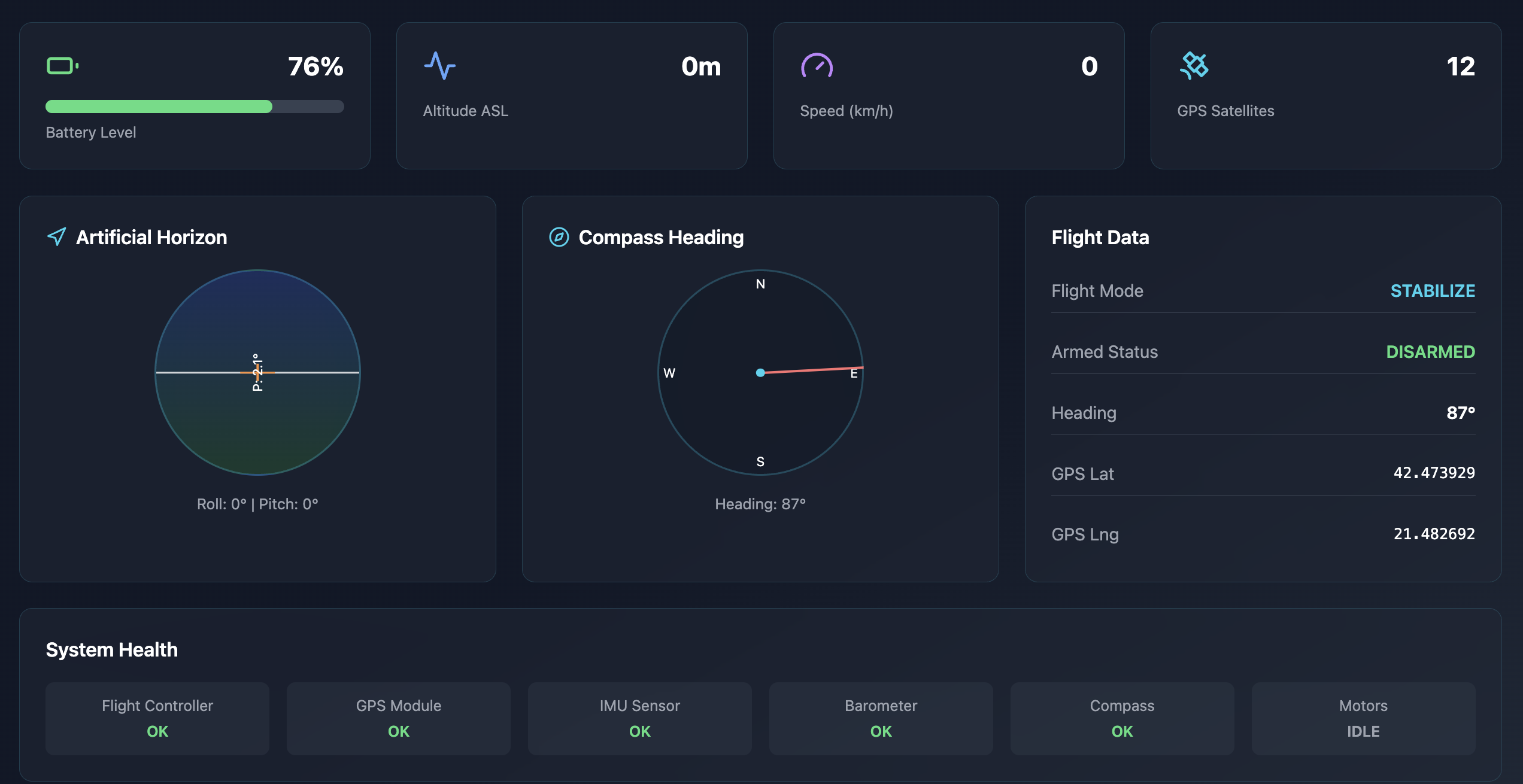
Task: Select the Motors IDLE health tile
Action: tap(1364, 718)
